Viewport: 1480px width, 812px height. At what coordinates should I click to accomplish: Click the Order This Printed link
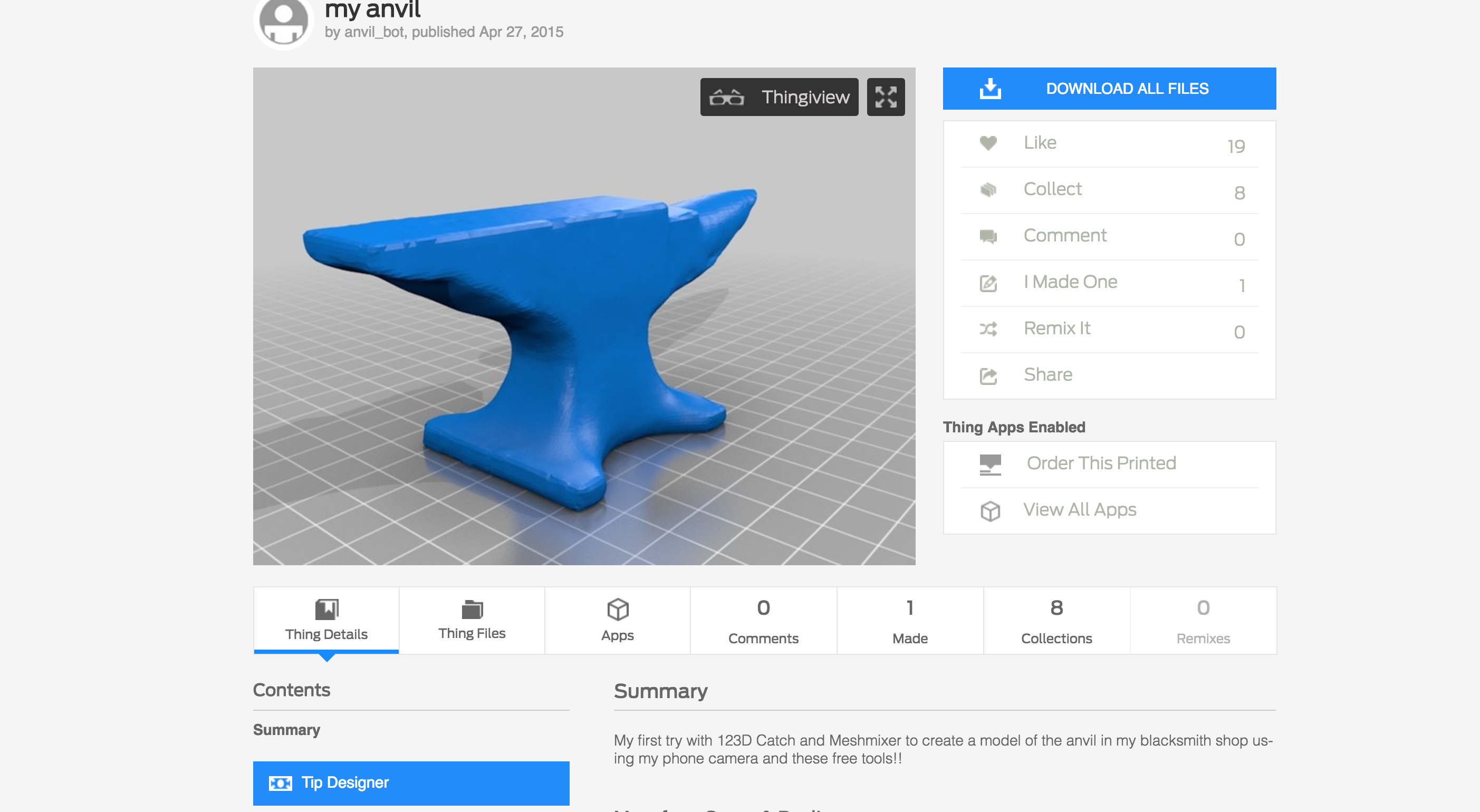click(1100, 463)
